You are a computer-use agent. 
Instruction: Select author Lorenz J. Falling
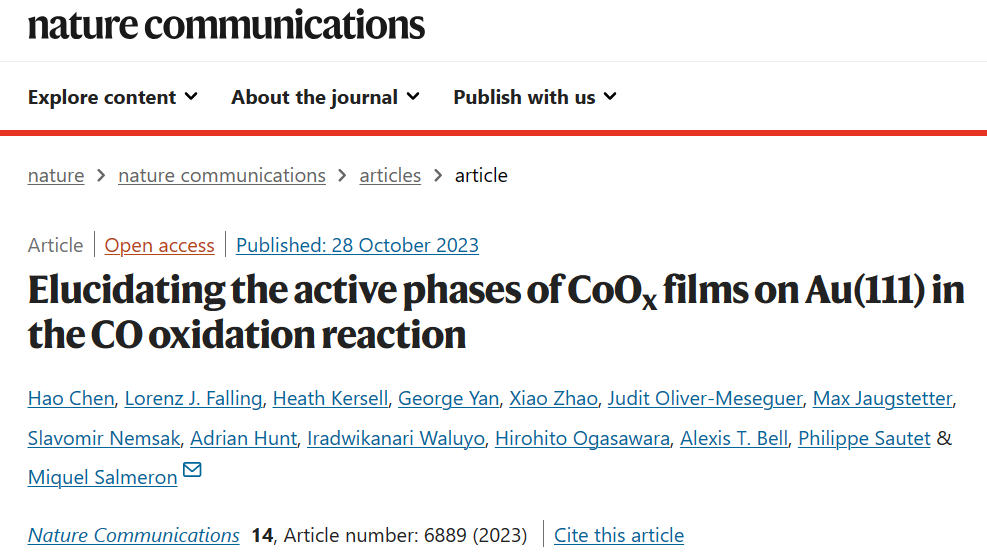(193, 399)
